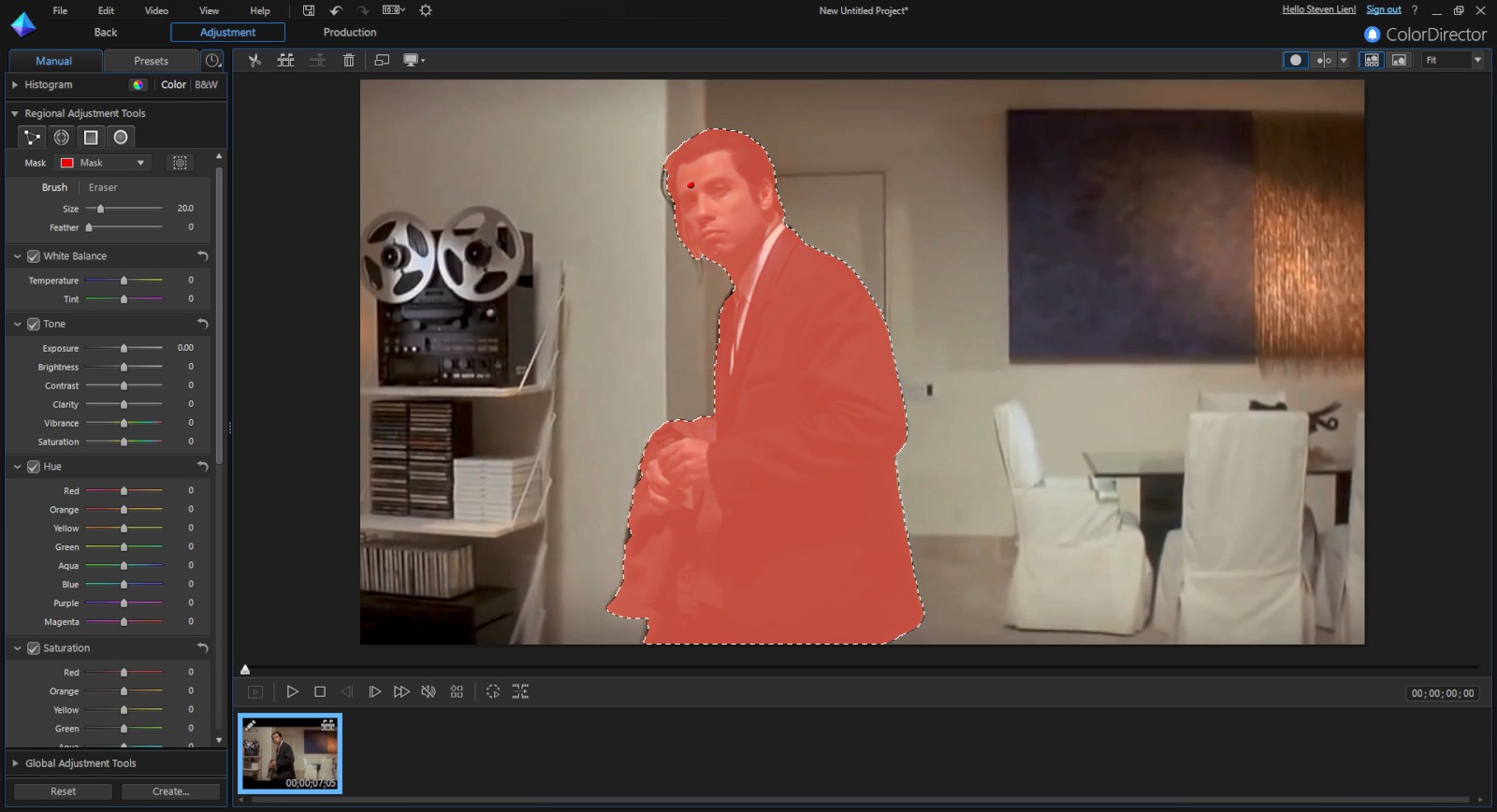
Task: Select the polygon selection mask tool
Action: [x=32, y=138]
